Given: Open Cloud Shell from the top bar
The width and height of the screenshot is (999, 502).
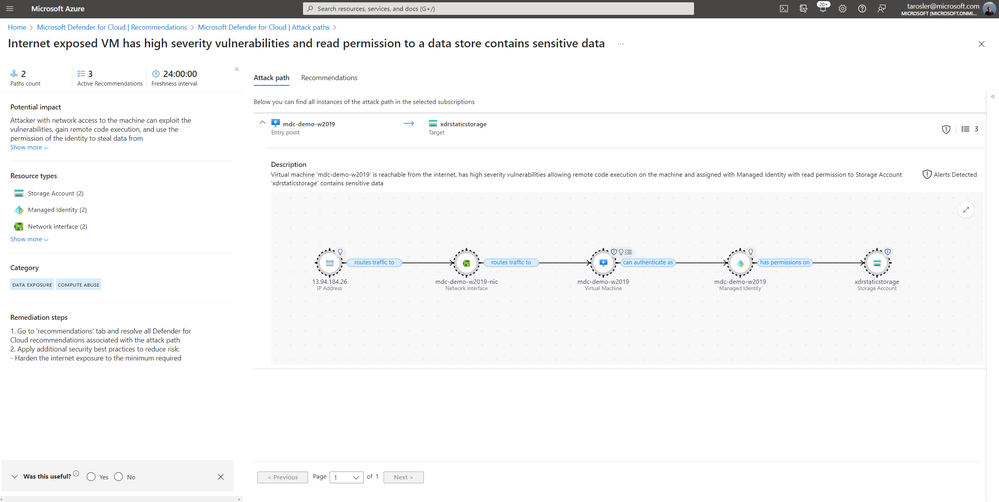Looking at the screenshot, I should (x=784, y=9).
